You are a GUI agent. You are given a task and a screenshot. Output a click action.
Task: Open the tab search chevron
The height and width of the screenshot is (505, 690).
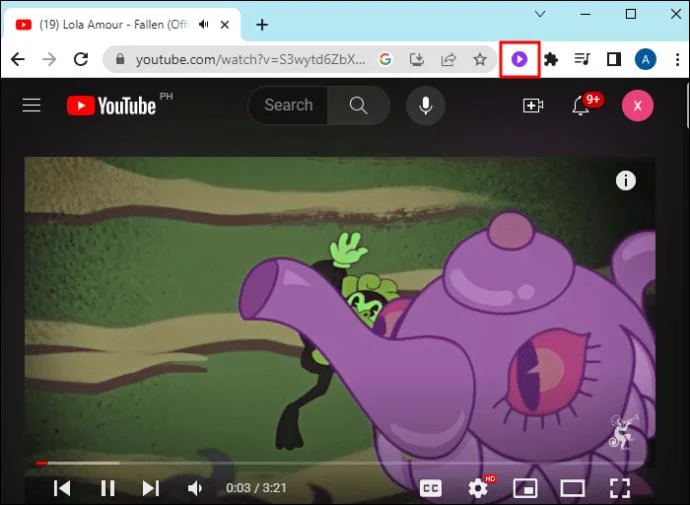pos(540,14)
